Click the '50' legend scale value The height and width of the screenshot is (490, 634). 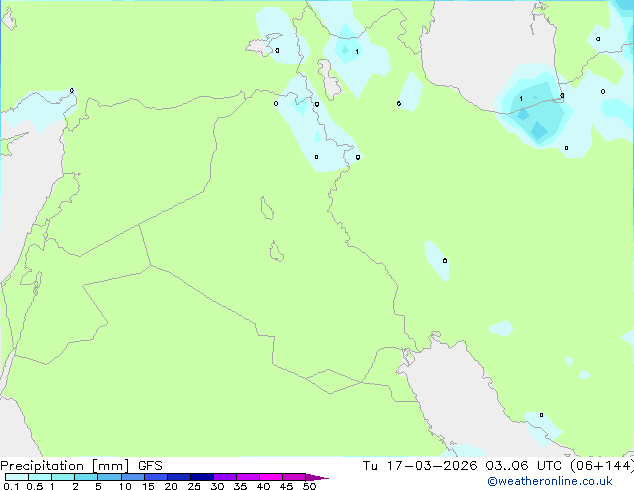(309, 486)
